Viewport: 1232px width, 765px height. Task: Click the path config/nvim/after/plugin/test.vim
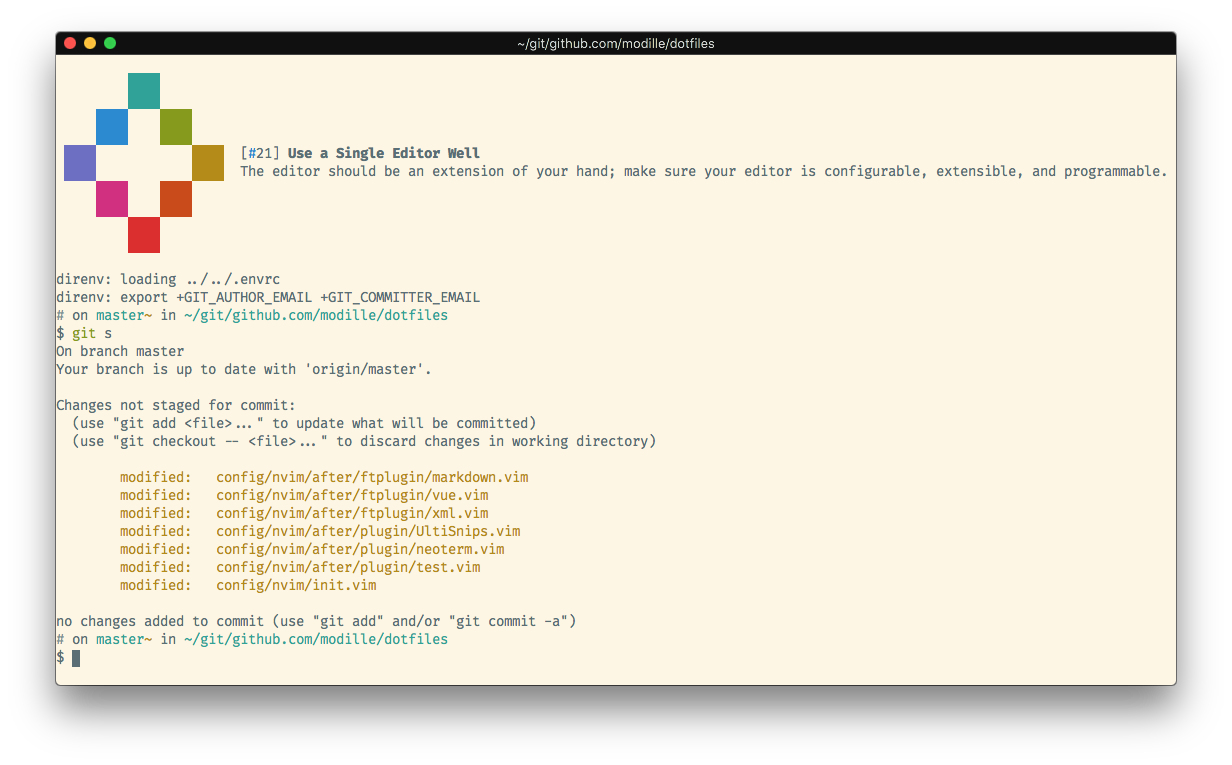point(348,567)
